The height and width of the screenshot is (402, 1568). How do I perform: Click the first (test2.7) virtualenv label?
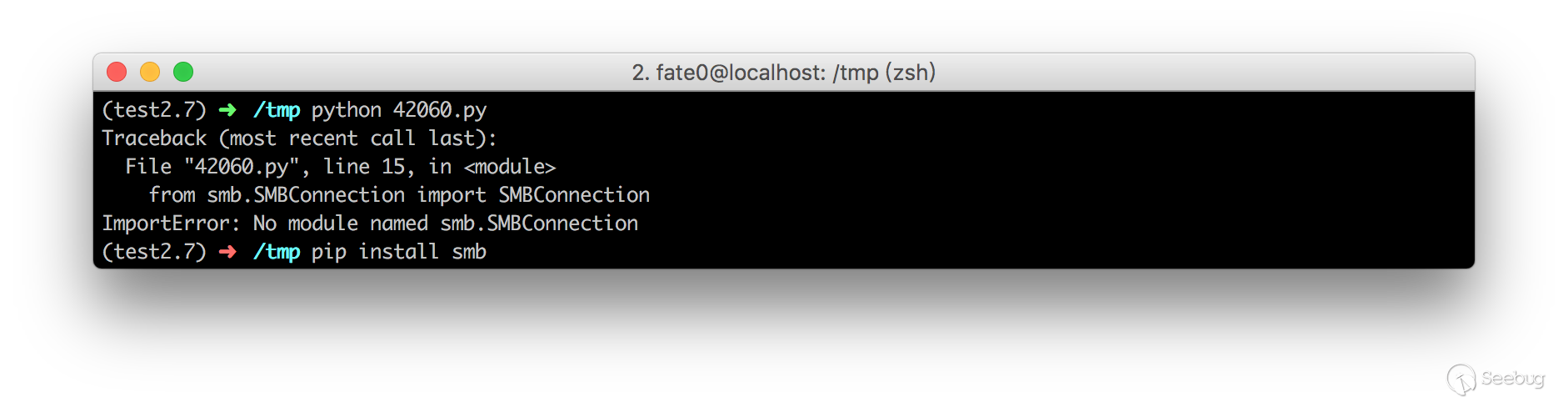click(x=154, y=110)
